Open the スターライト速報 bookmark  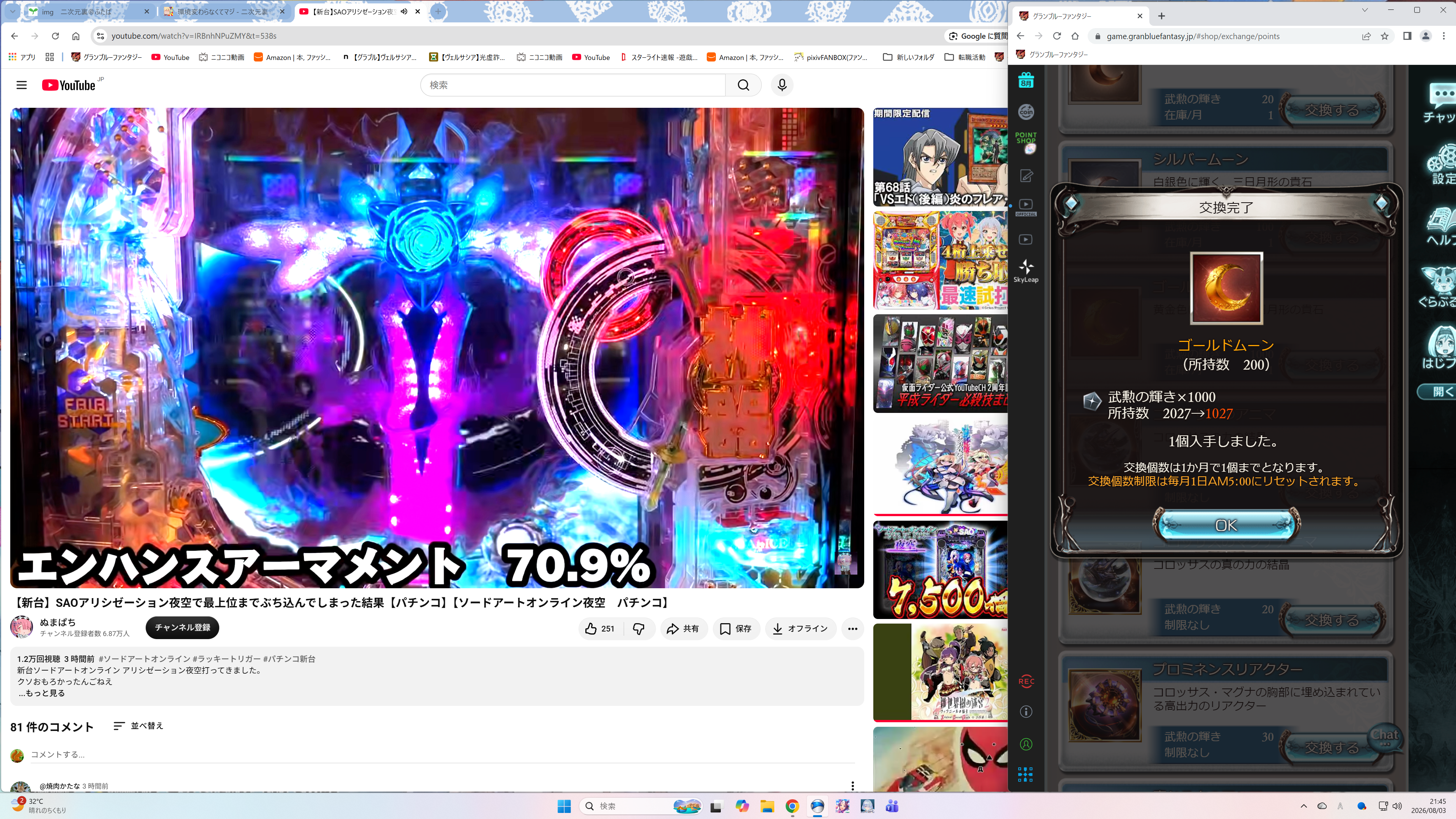click(x=659, y=57)
